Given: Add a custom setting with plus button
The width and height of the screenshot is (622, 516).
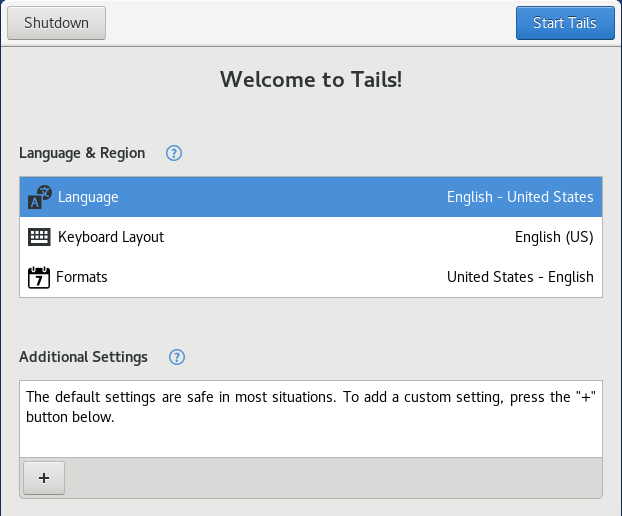Looking at the screenshot, I should [44, 478].
